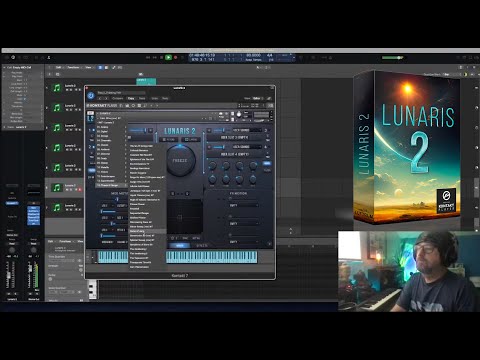Click the rewind transport button
The height and width of the screenshot is (360, 480).
point(148,57)
